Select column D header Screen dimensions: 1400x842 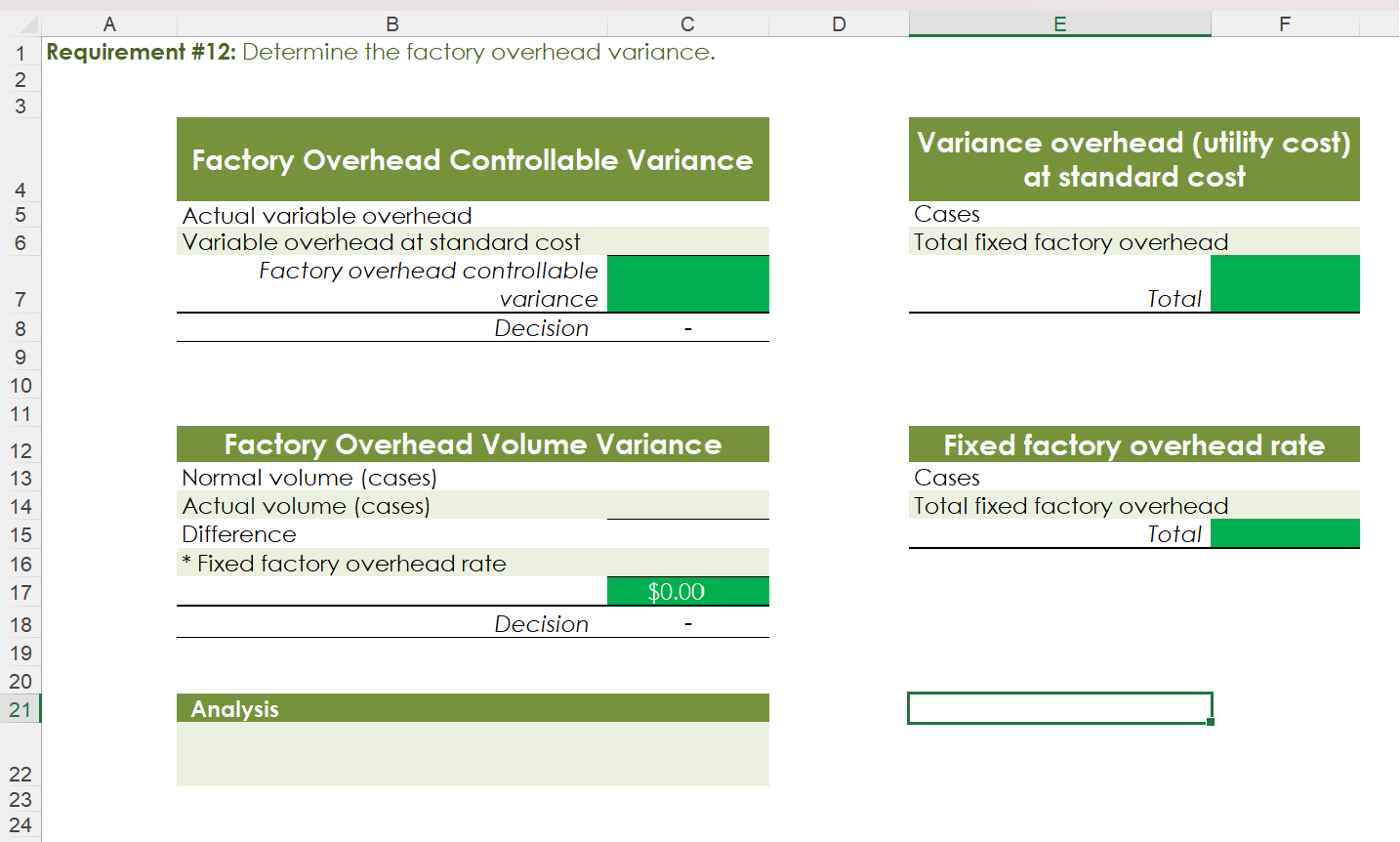point(839,24)
